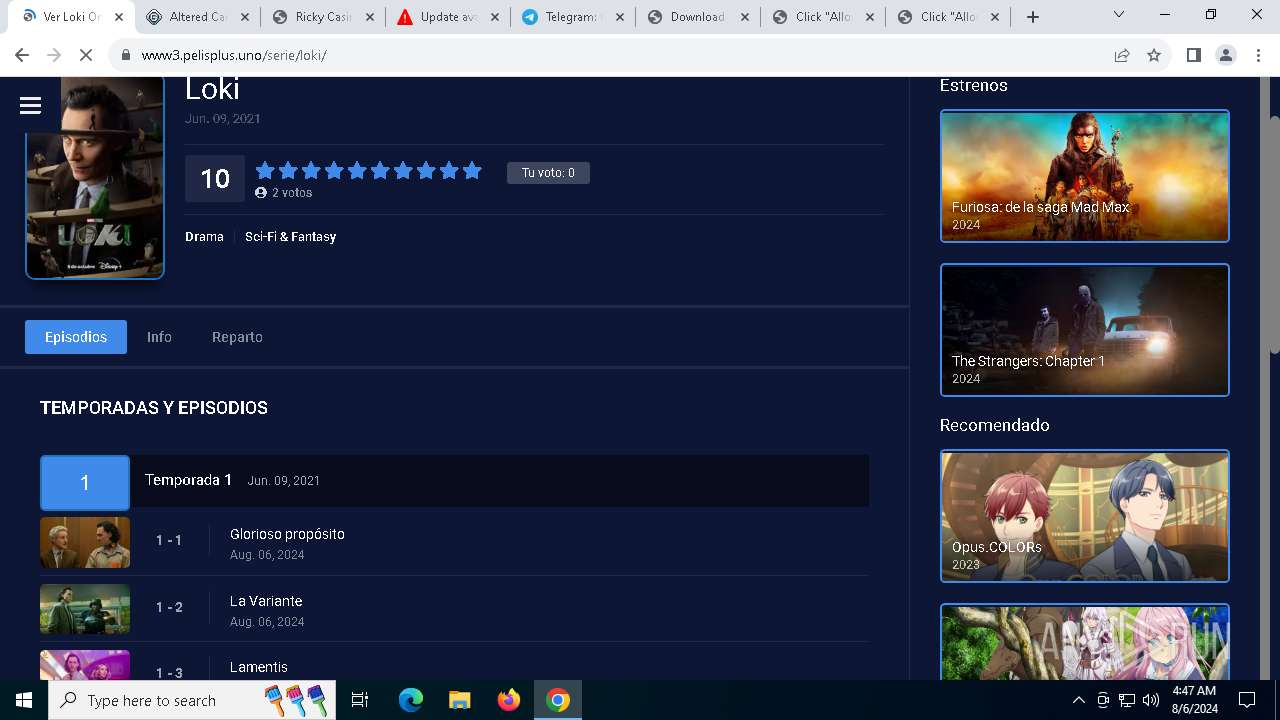Click the address bar URL

[234, 55]
